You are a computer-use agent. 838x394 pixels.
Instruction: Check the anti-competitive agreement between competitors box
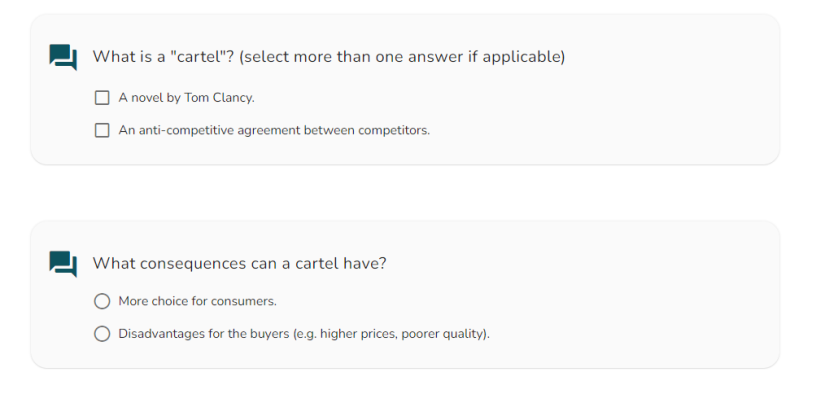point(102,130)
